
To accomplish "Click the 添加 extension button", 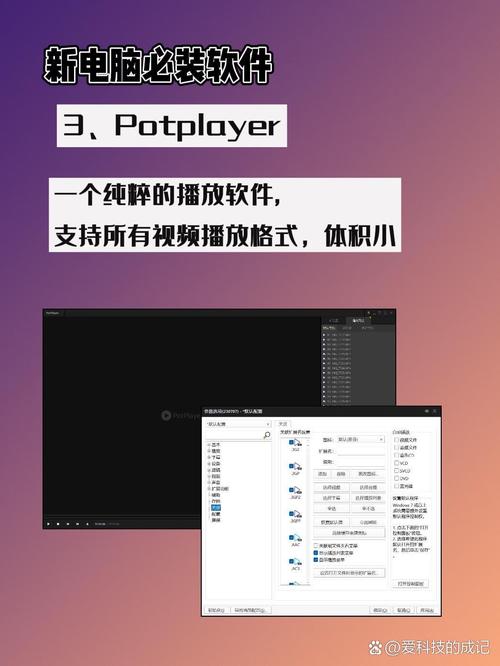I will pyautogui.click(x=322, y=474).
